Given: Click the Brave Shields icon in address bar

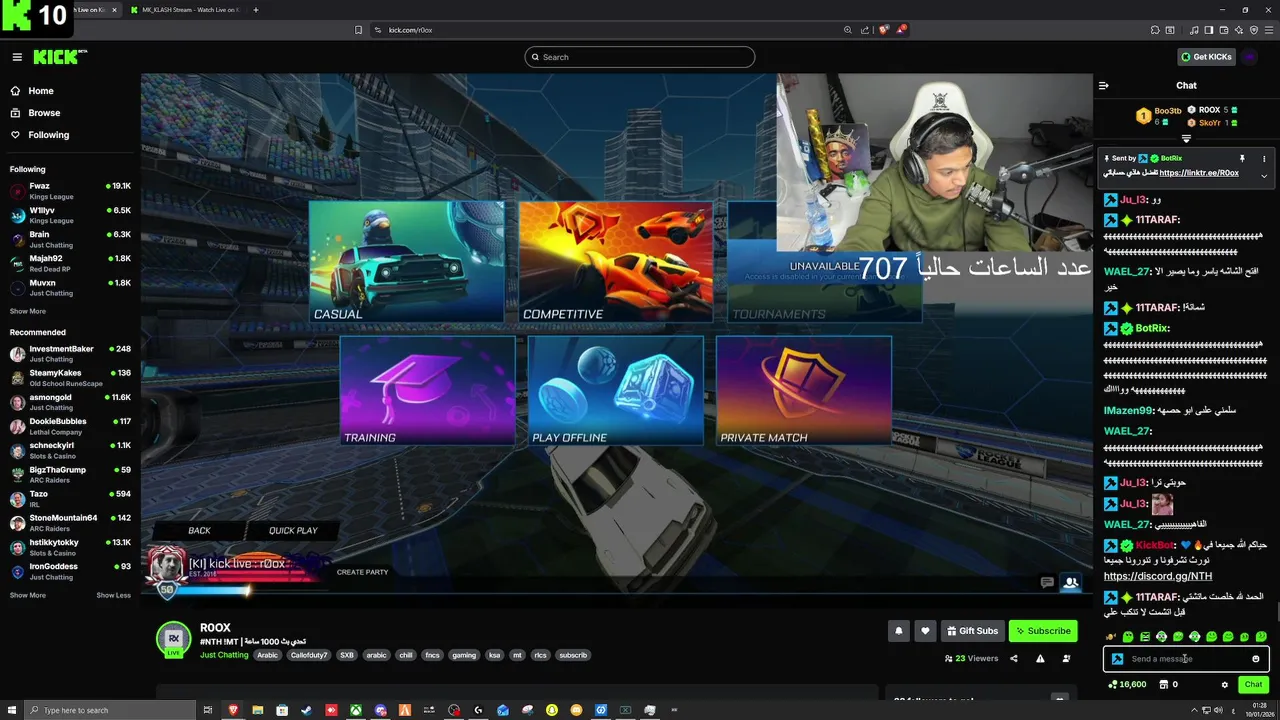Looking at the screenshot, I should click(x=884, y=30).
